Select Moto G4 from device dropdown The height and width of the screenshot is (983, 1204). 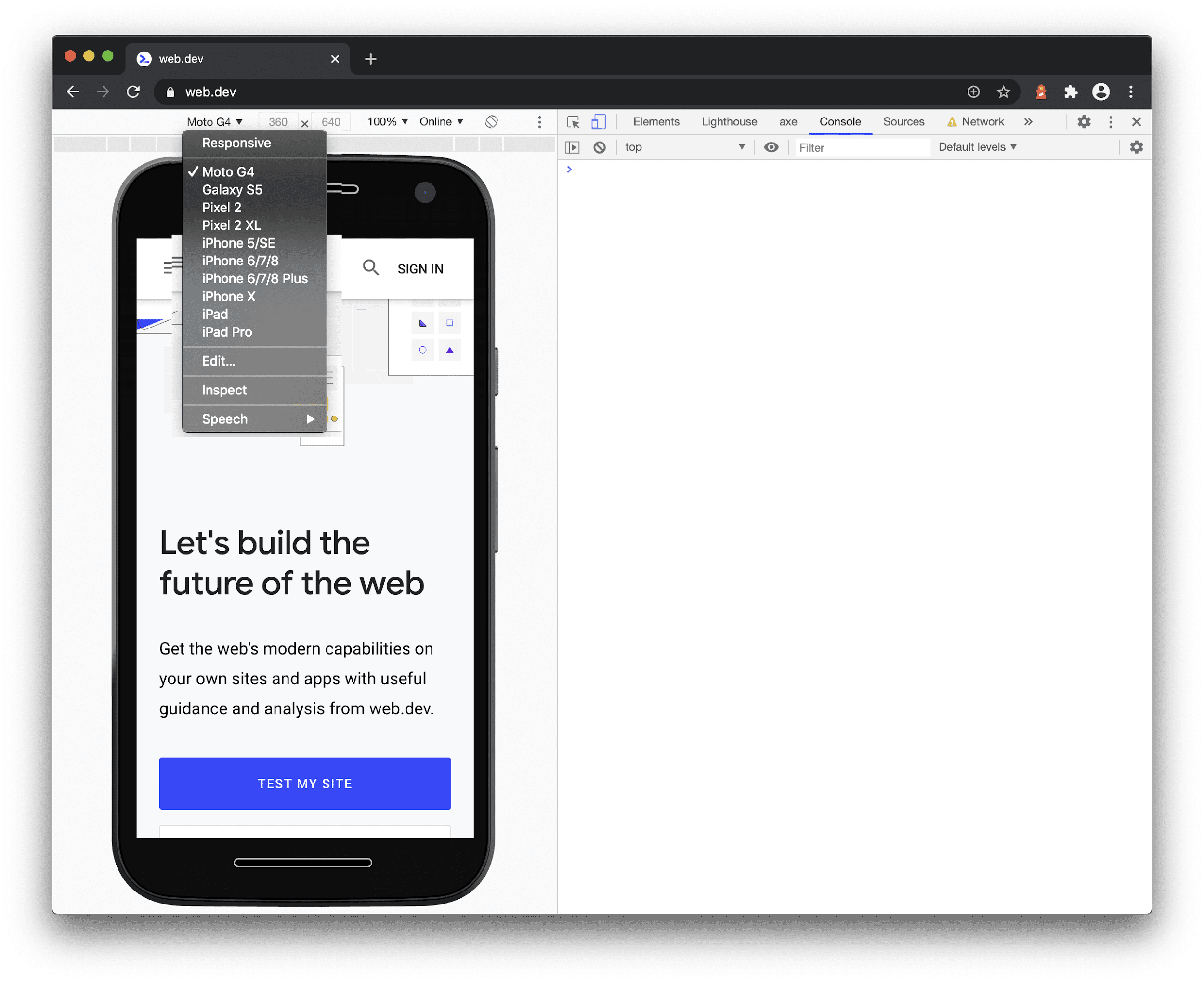(x=227, y=171)
